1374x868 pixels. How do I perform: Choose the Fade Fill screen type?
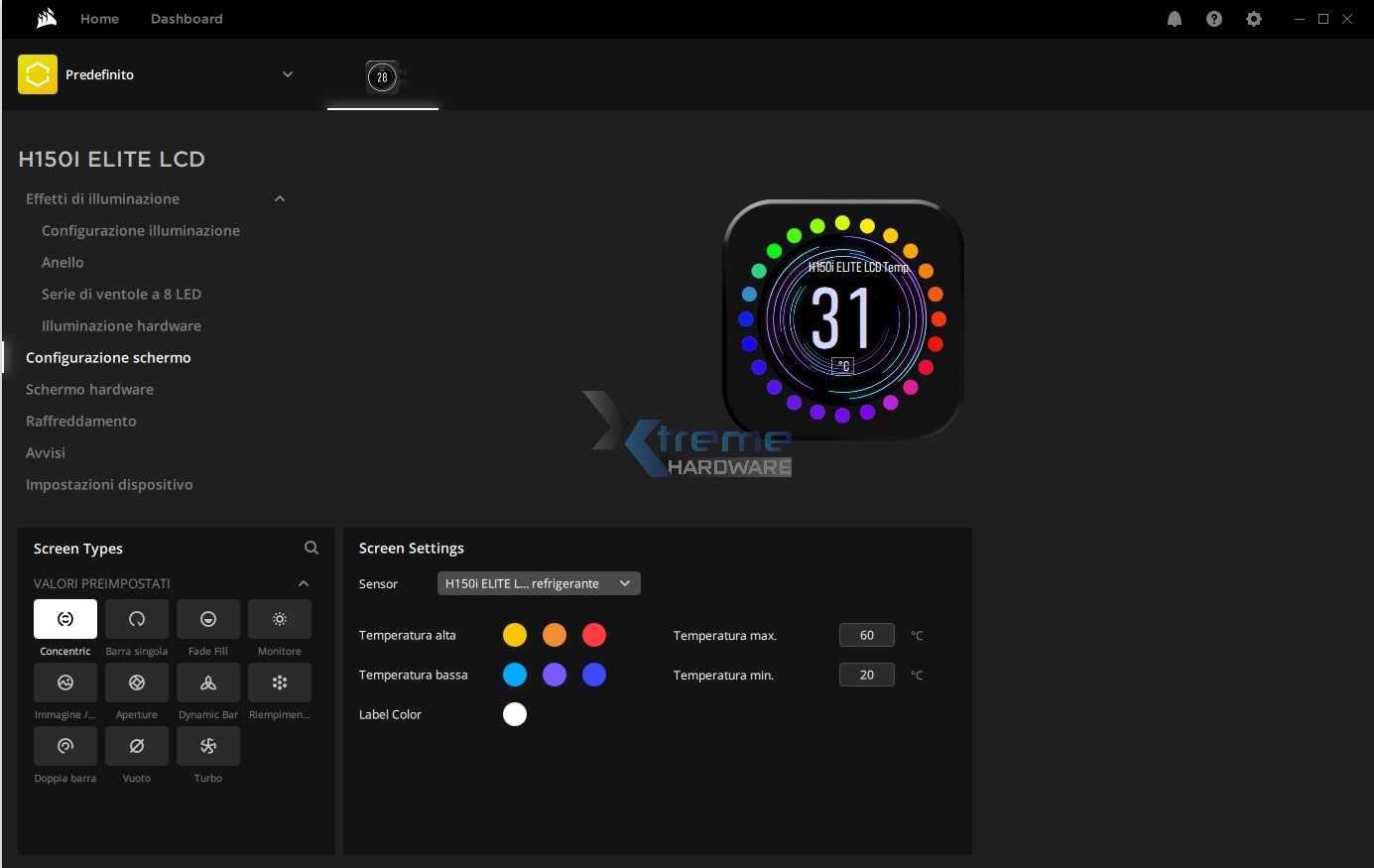(x=208, y=619)
